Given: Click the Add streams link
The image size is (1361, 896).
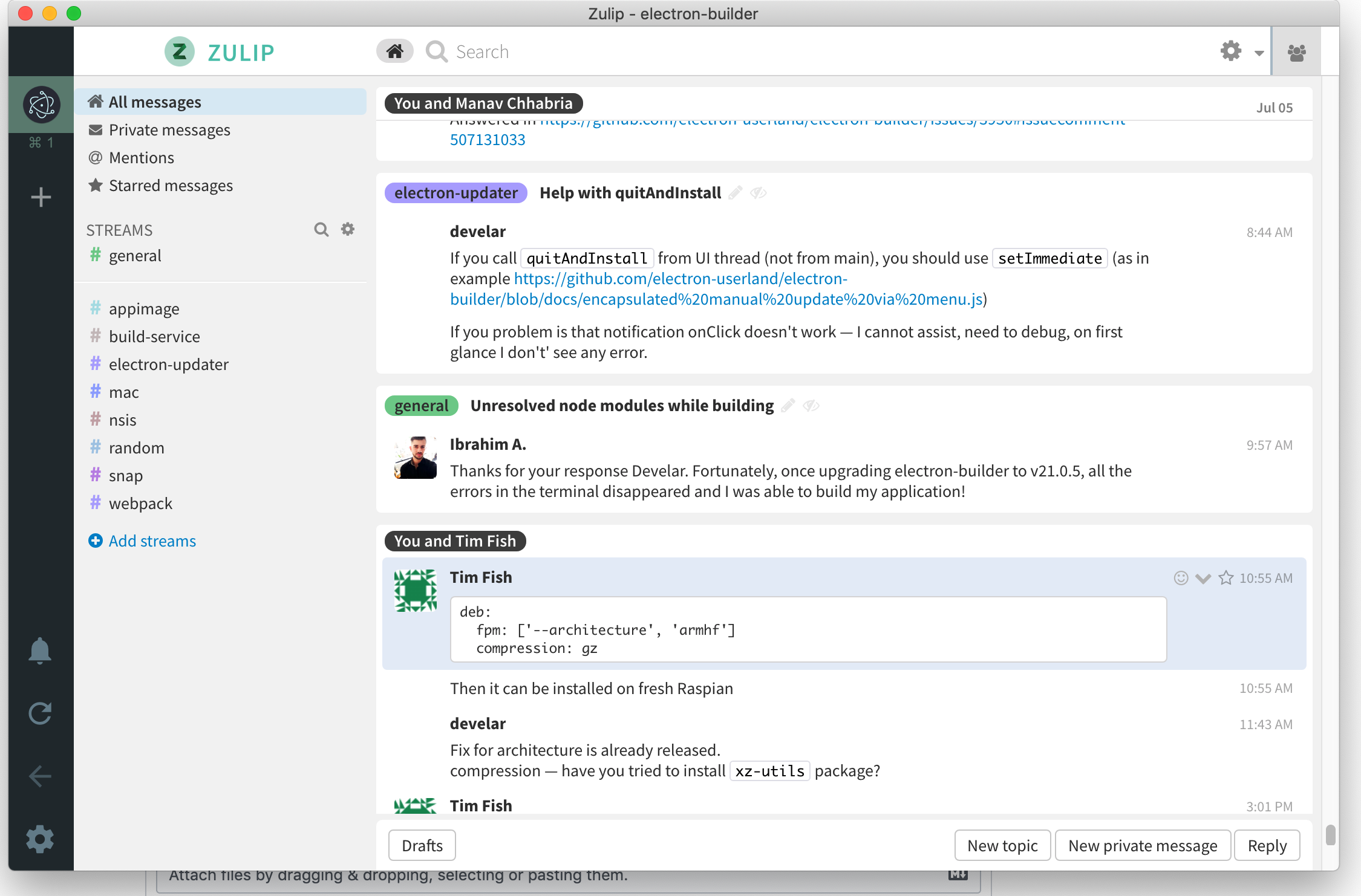Looking at the screenshot, I should pos(143,541).
